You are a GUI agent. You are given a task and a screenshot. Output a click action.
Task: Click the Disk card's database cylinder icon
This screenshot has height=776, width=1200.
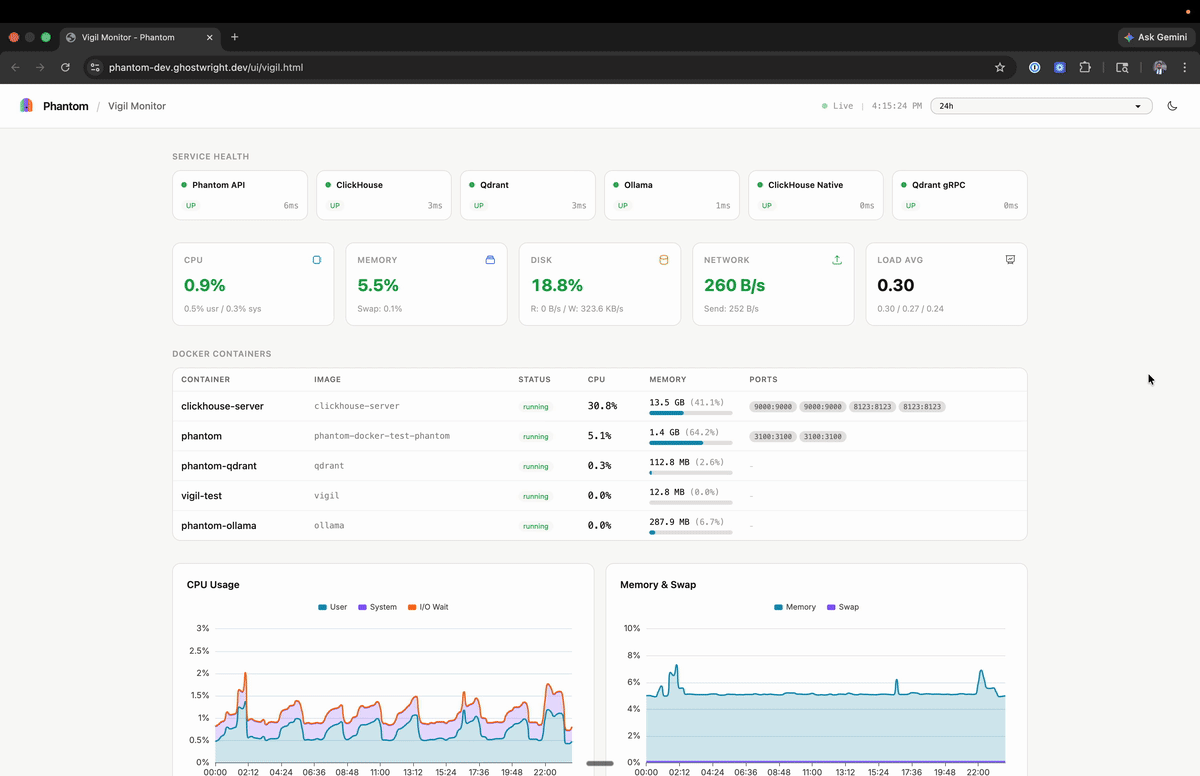(663, 259)
